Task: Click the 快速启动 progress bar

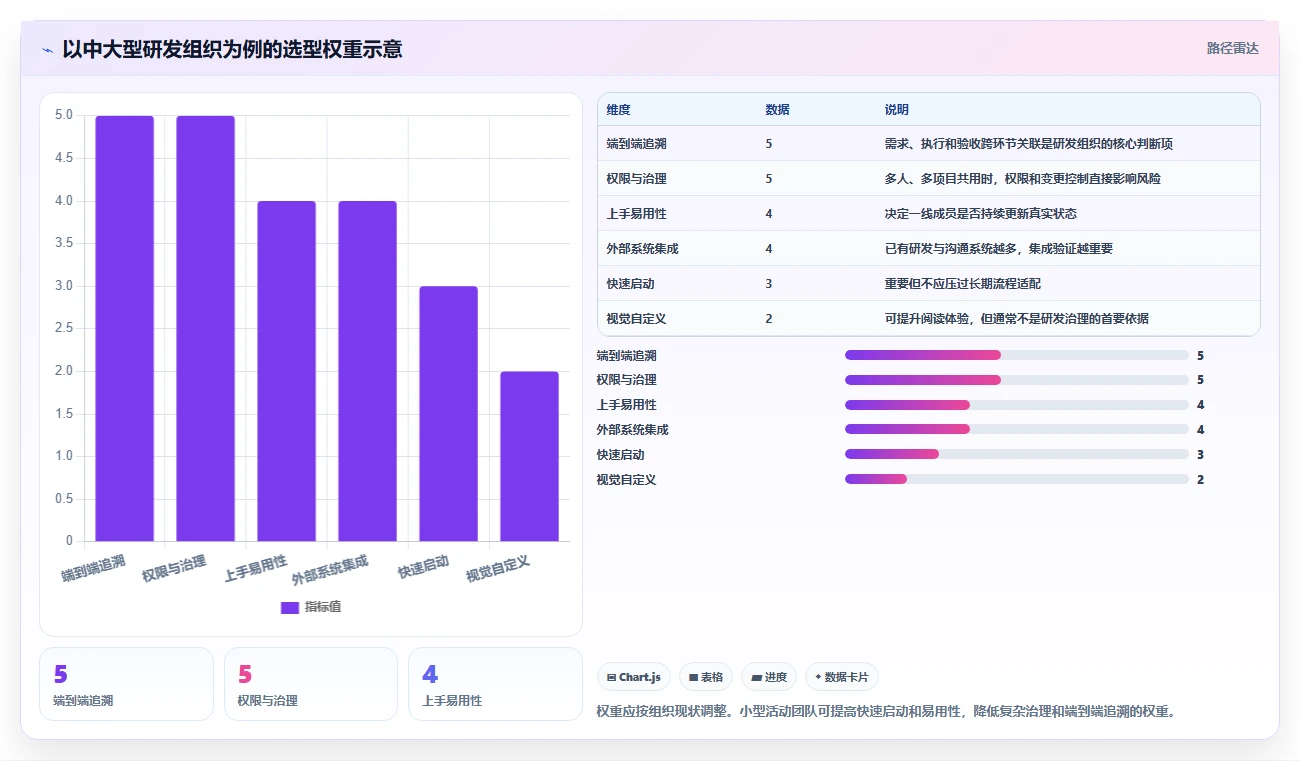Action: point(1017,454)
